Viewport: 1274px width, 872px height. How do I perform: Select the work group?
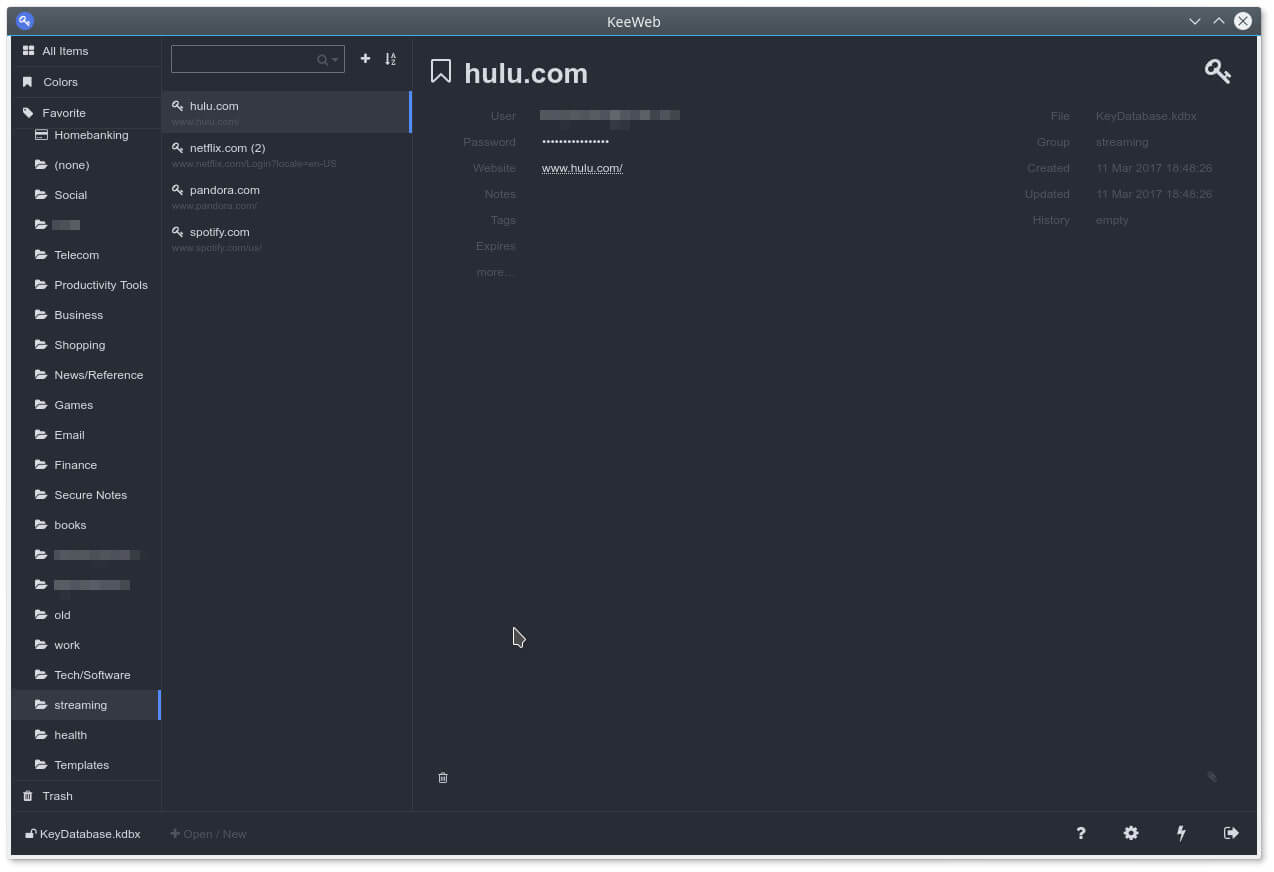point(86,645)
